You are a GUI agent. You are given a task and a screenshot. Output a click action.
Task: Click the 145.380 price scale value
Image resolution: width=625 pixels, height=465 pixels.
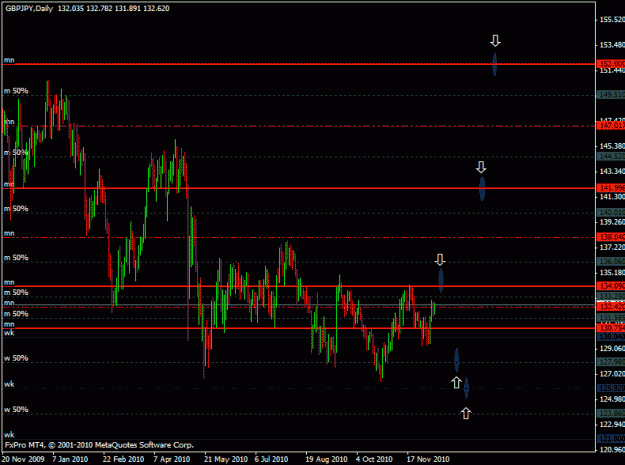[612, 146]
